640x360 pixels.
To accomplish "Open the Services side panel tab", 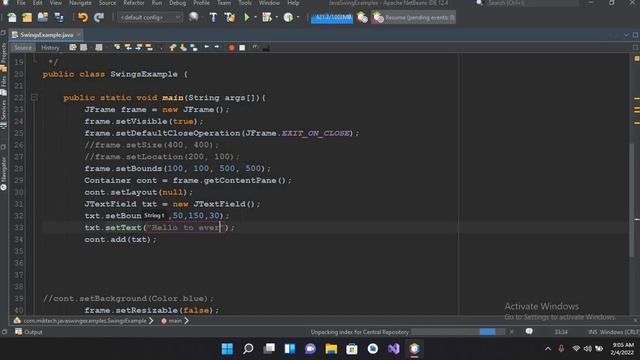I will [x=4, y=113].
